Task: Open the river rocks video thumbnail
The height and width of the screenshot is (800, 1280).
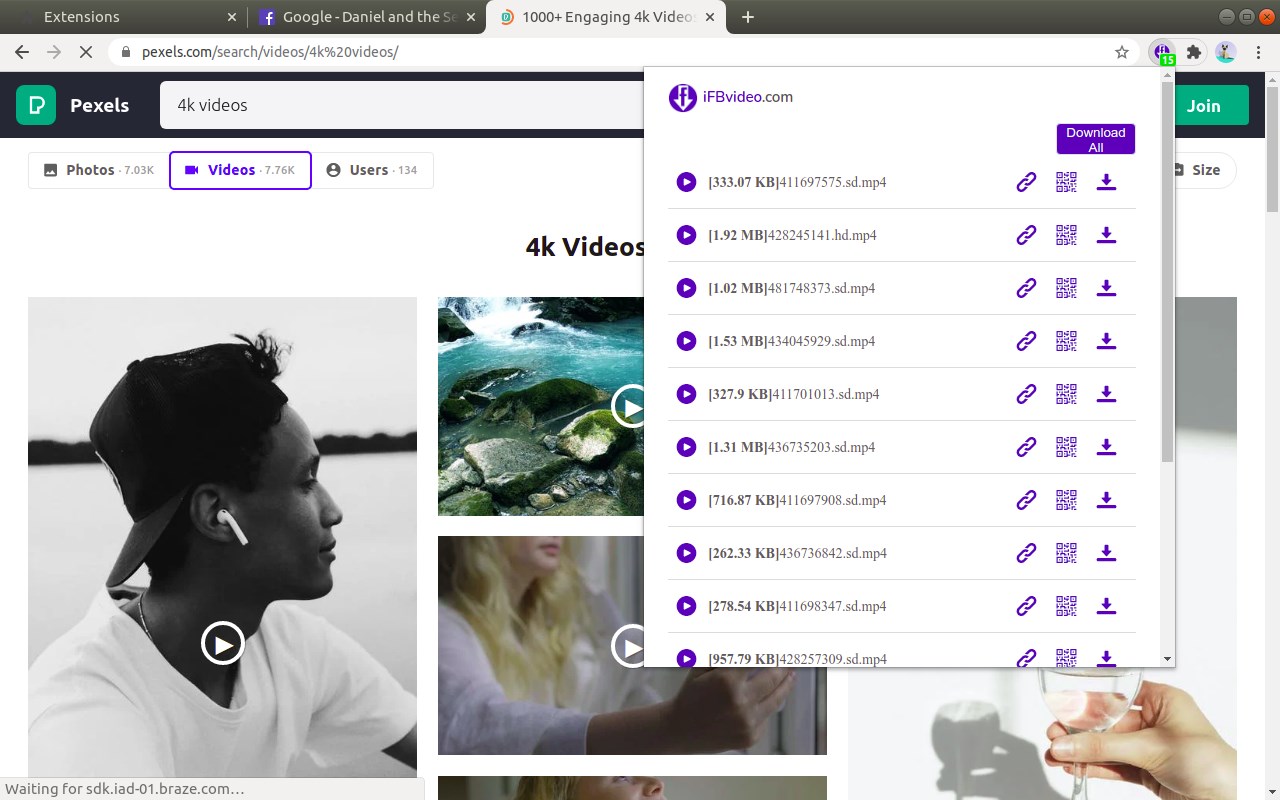Action: click(x=541, y=406)
